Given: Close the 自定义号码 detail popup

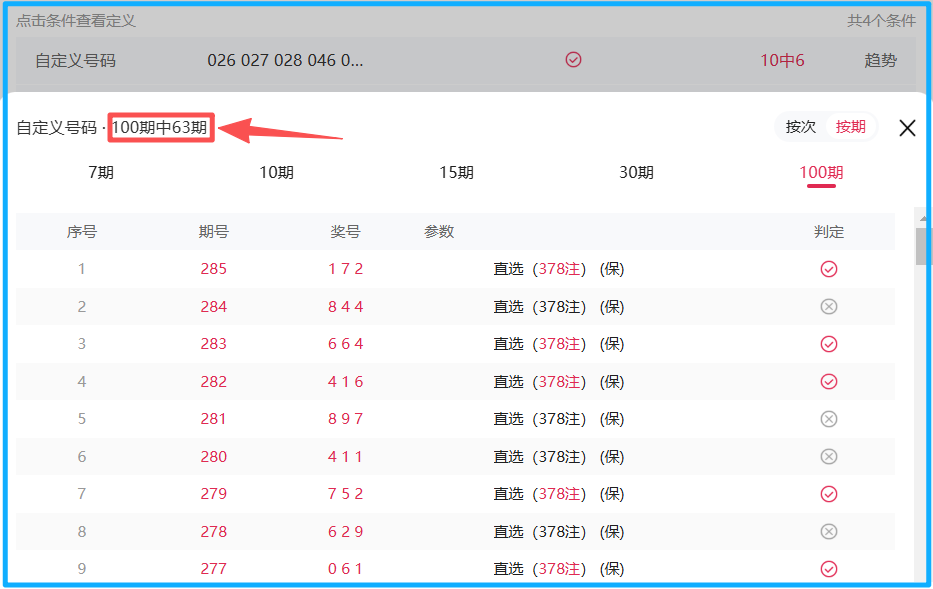Looking at the screenshot, I should pyautogui.click(x=907, y=128).
